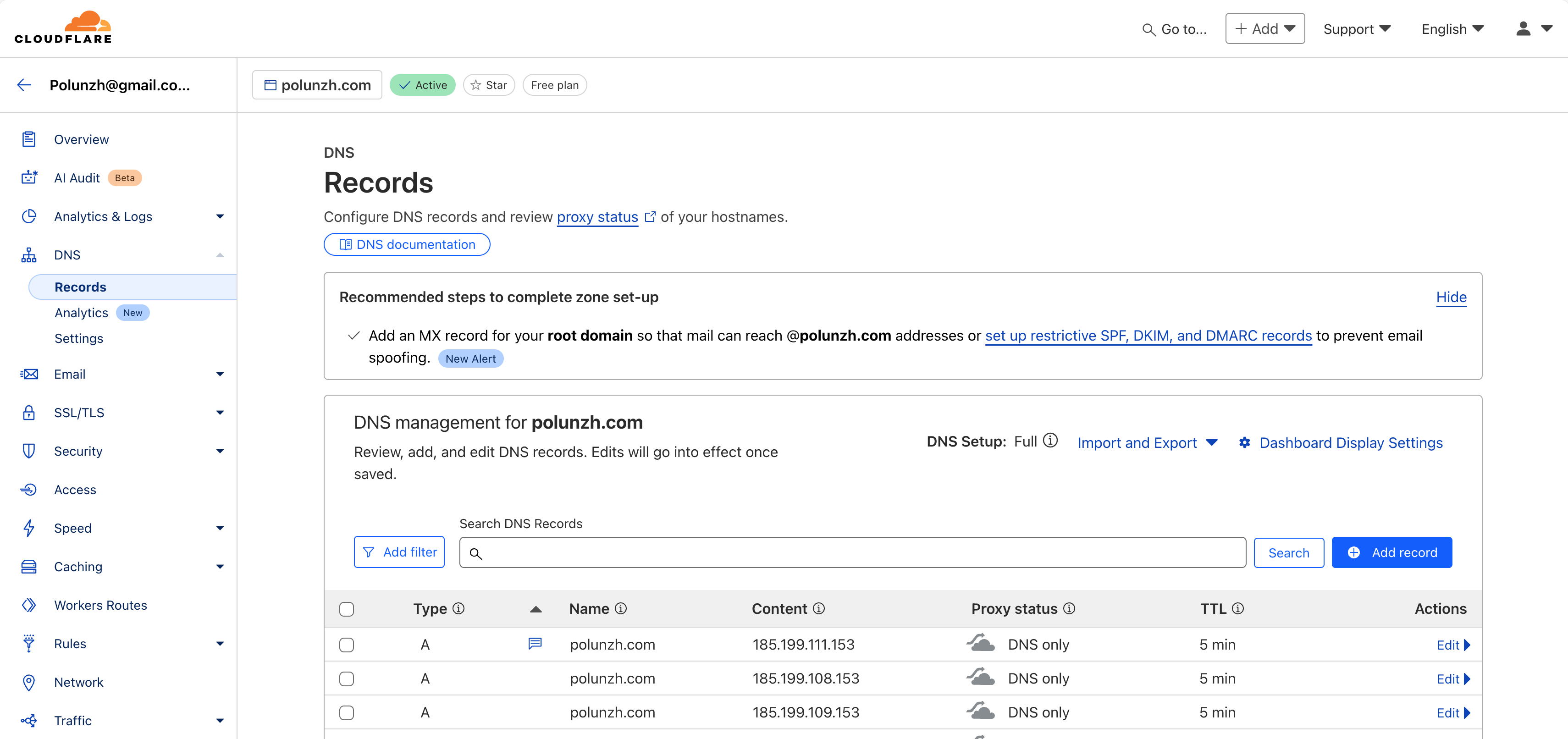
Task: Click the TTL column info icon
Action: tap(1238, 609)
